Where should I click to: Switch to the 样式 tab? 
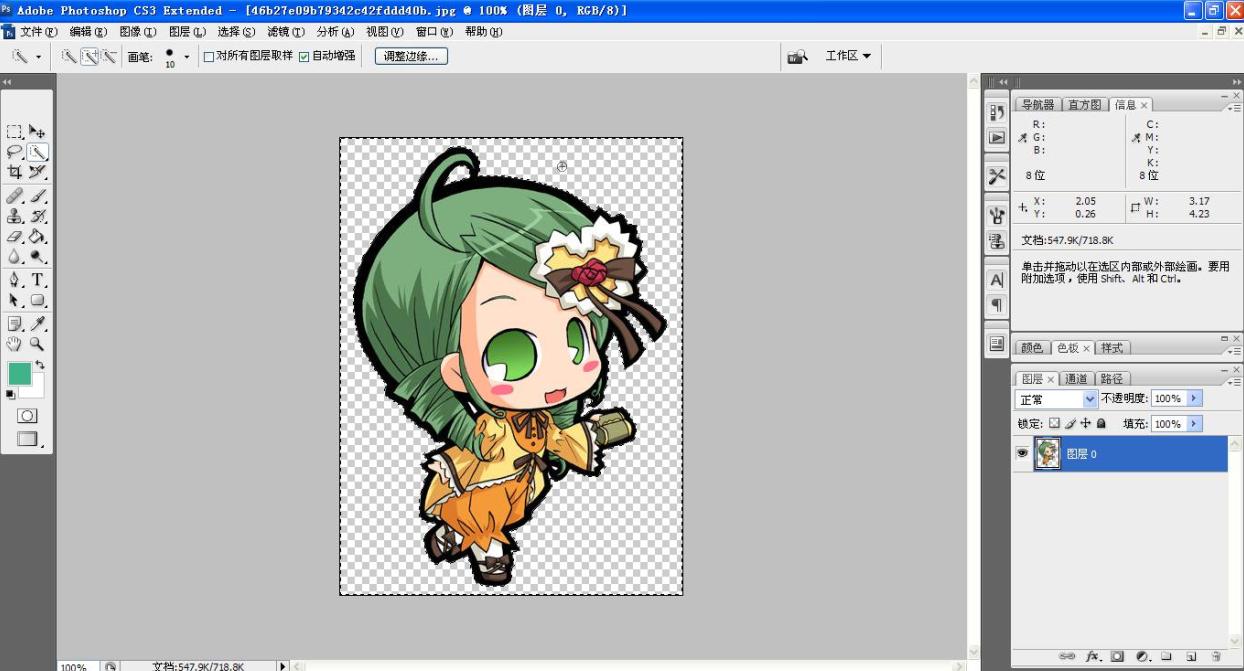coord(1112,348)
